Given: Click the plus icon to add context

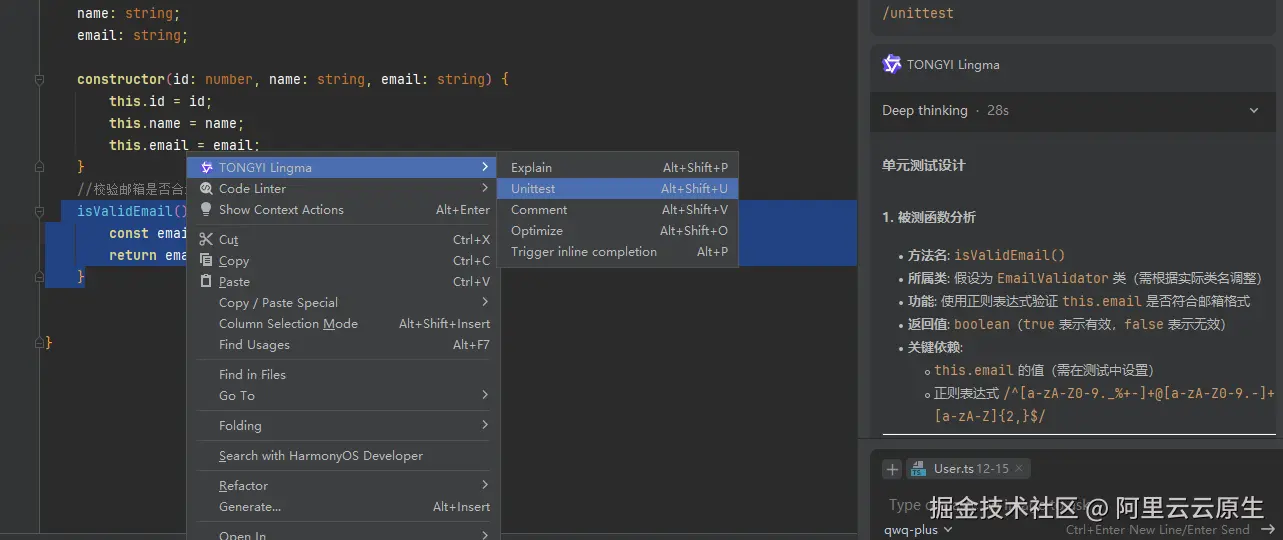Looking at the screenshot, I should coord(892,469).
